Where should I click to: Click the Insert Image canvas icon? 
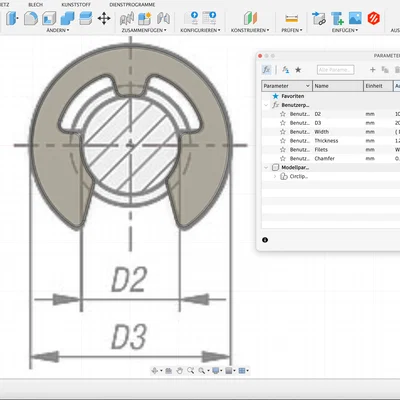[355, 18]
